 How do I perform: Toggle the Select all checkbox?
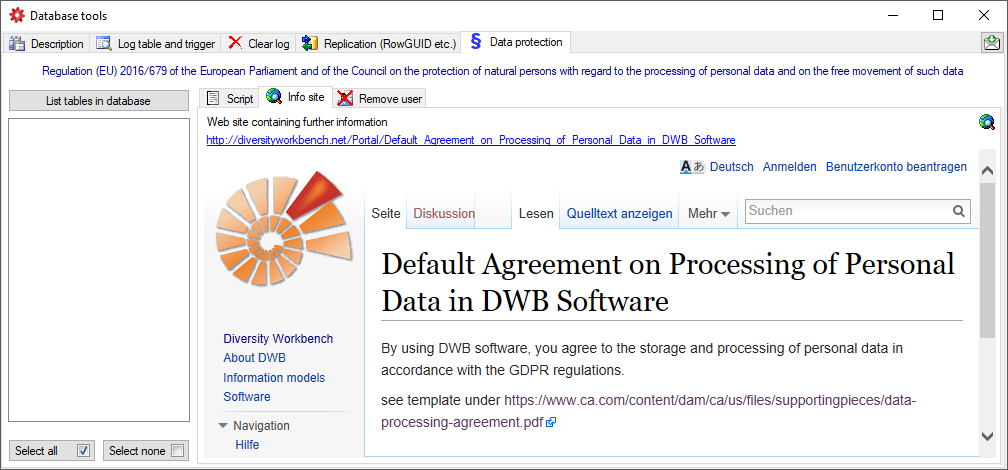(x=82, y=451)
